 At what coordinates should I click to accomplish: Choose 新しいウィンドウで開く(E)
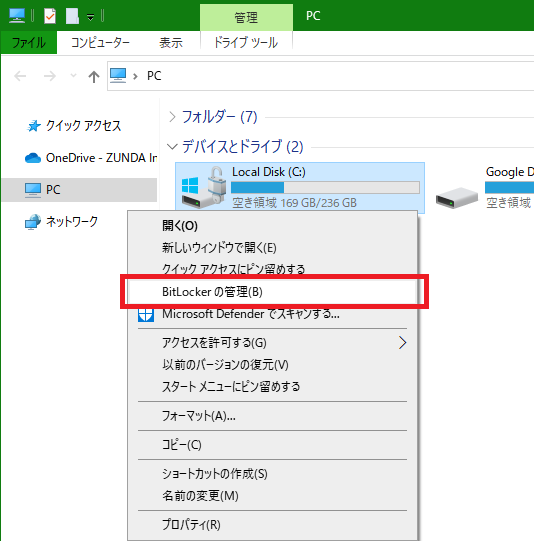pyautogui.click(x=273, y=248)
